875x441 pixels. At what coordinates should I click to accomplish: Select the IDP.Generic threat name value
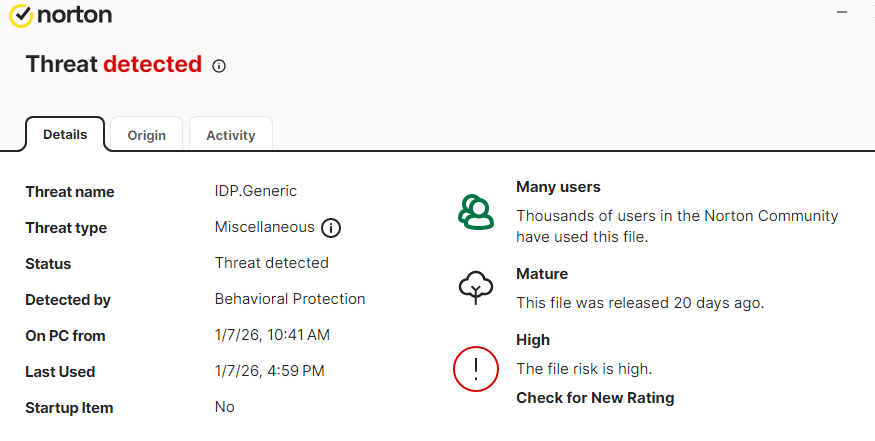coord(255,191)
